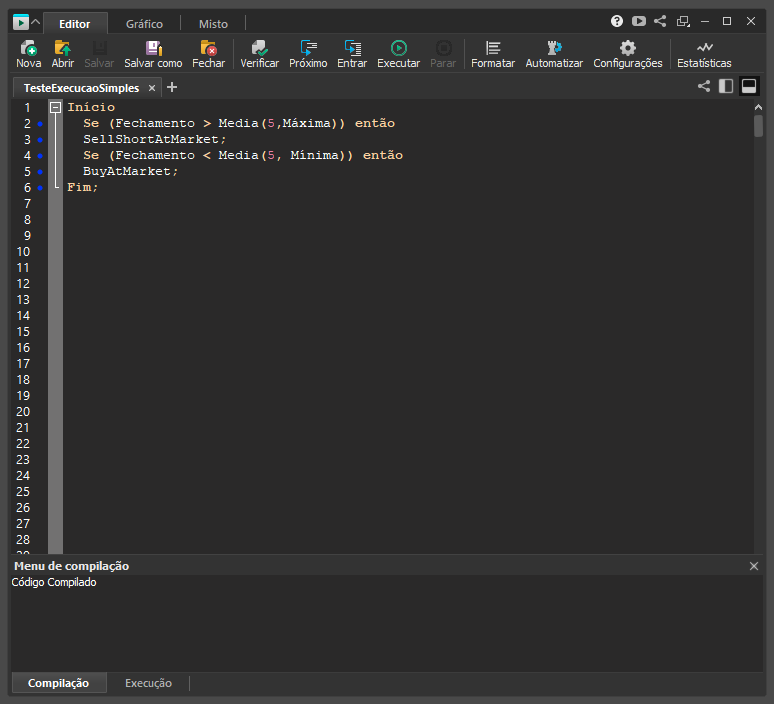774x704 pixels.
Task: Open Automatizar strategy automation
Action: tap(554, 54)
